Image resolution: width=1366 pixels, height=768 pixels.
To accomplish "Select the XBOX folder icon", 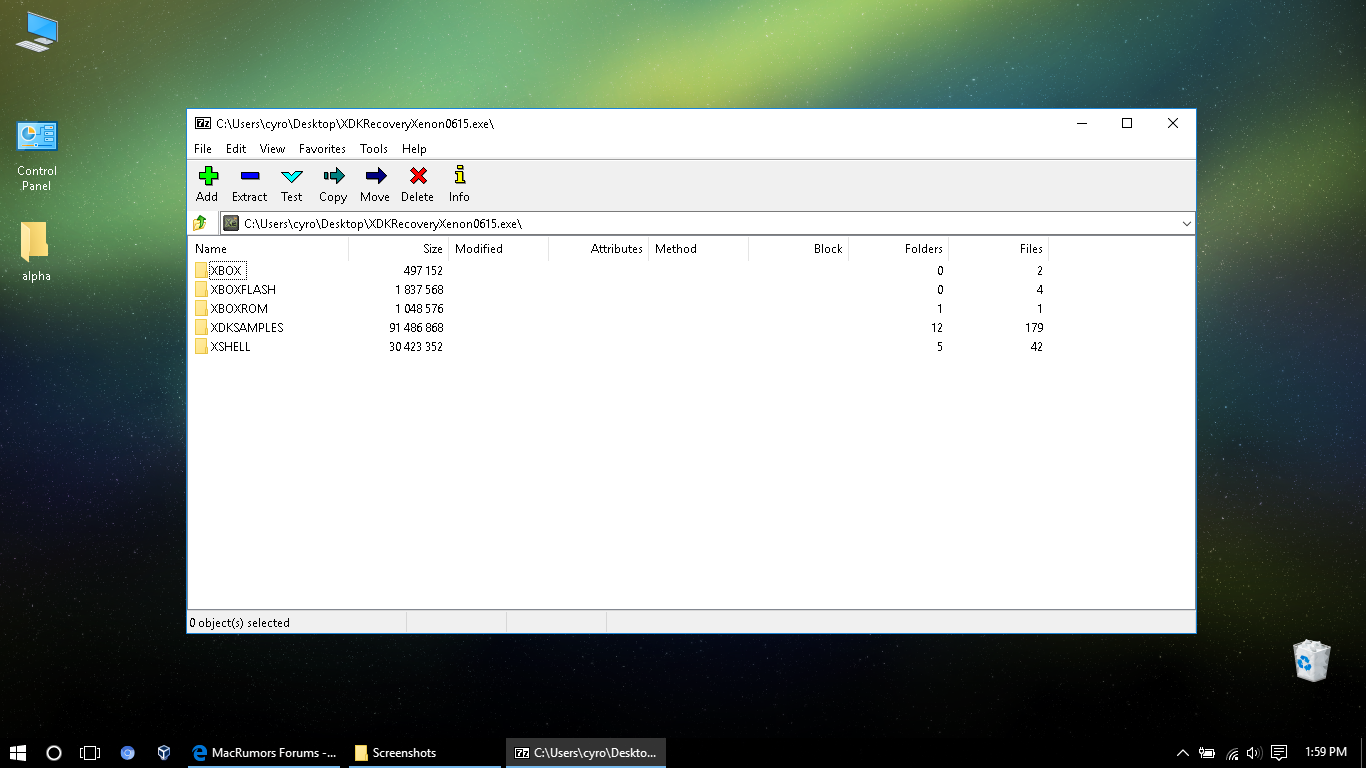I will click(202, 270).
